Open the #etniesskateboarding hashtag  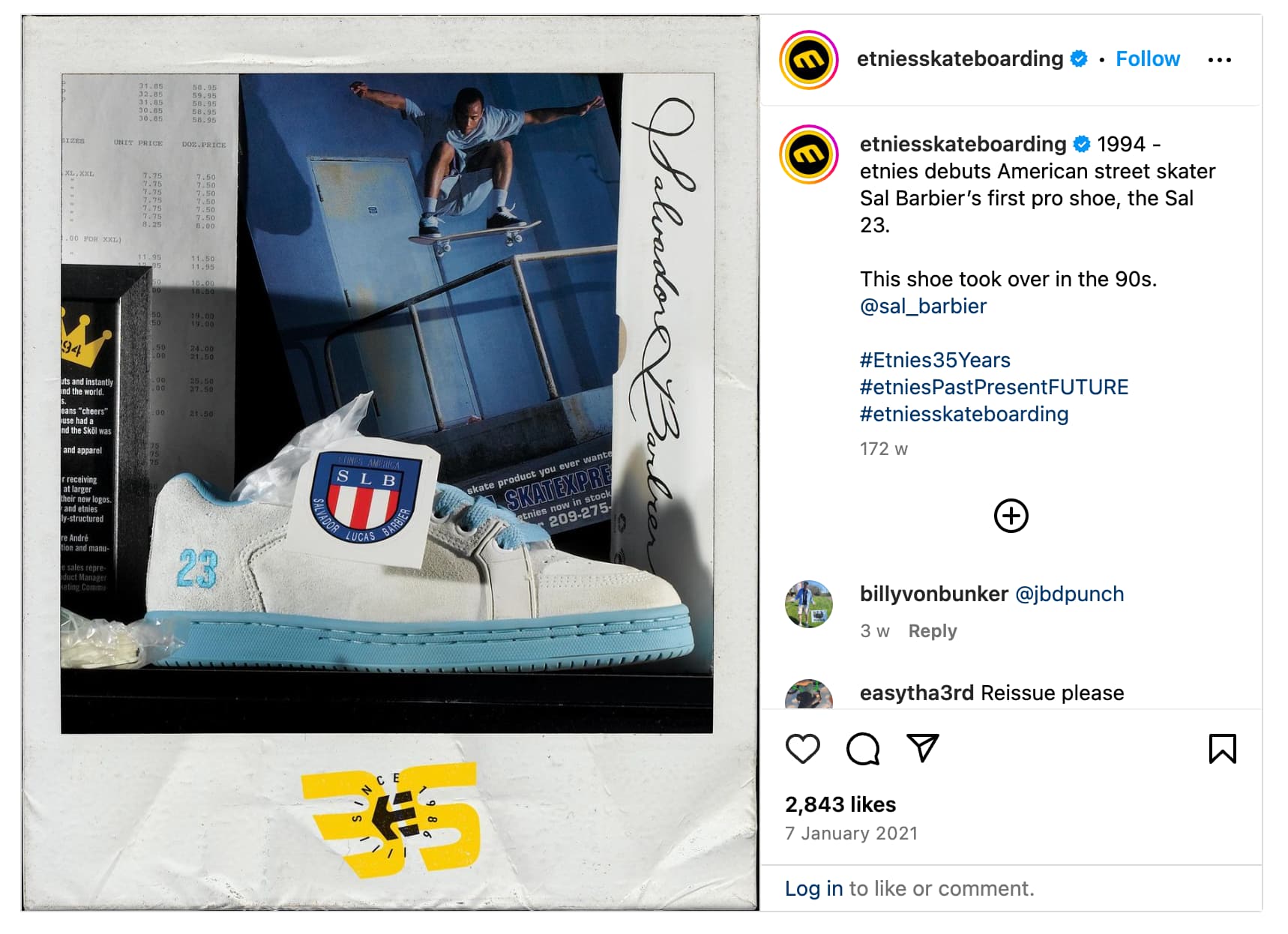tap(964, 414)
